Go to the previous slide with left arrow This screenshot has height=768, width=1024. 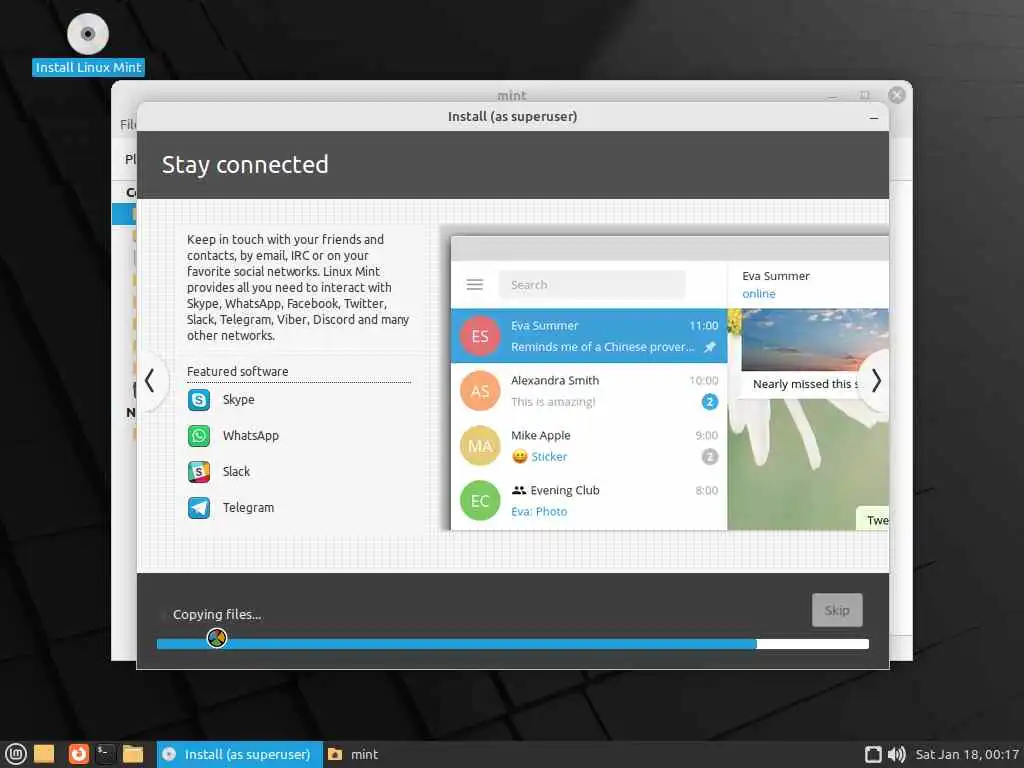click(x=151, y=381)
